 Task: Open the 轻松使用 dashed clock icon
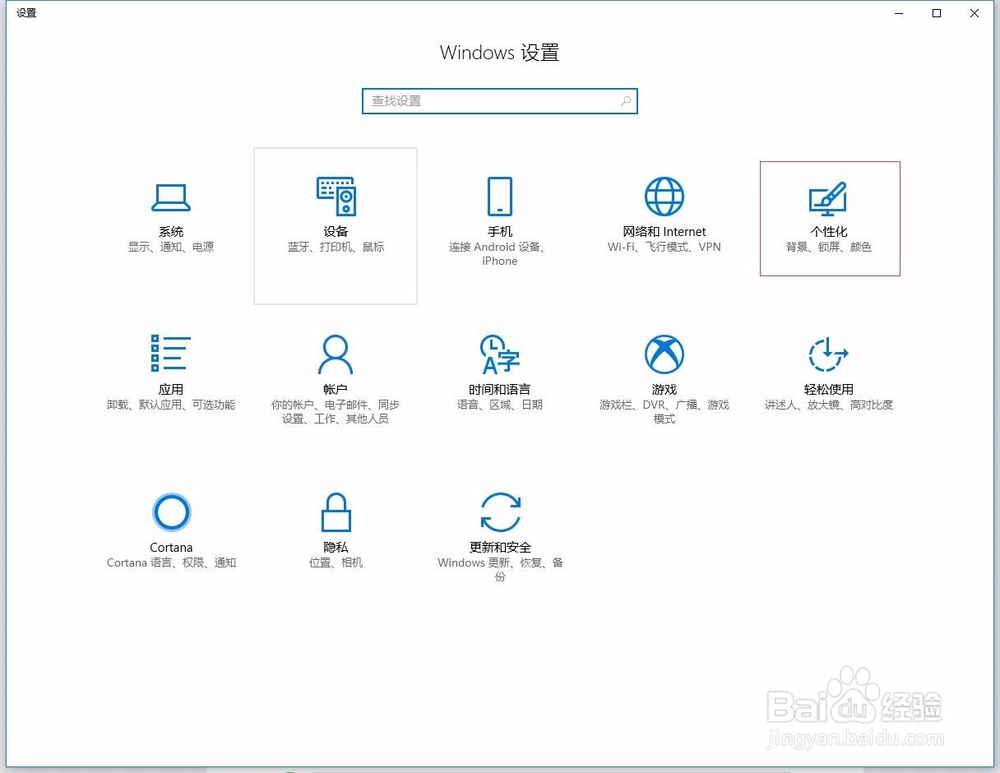(x=828, y=354)
